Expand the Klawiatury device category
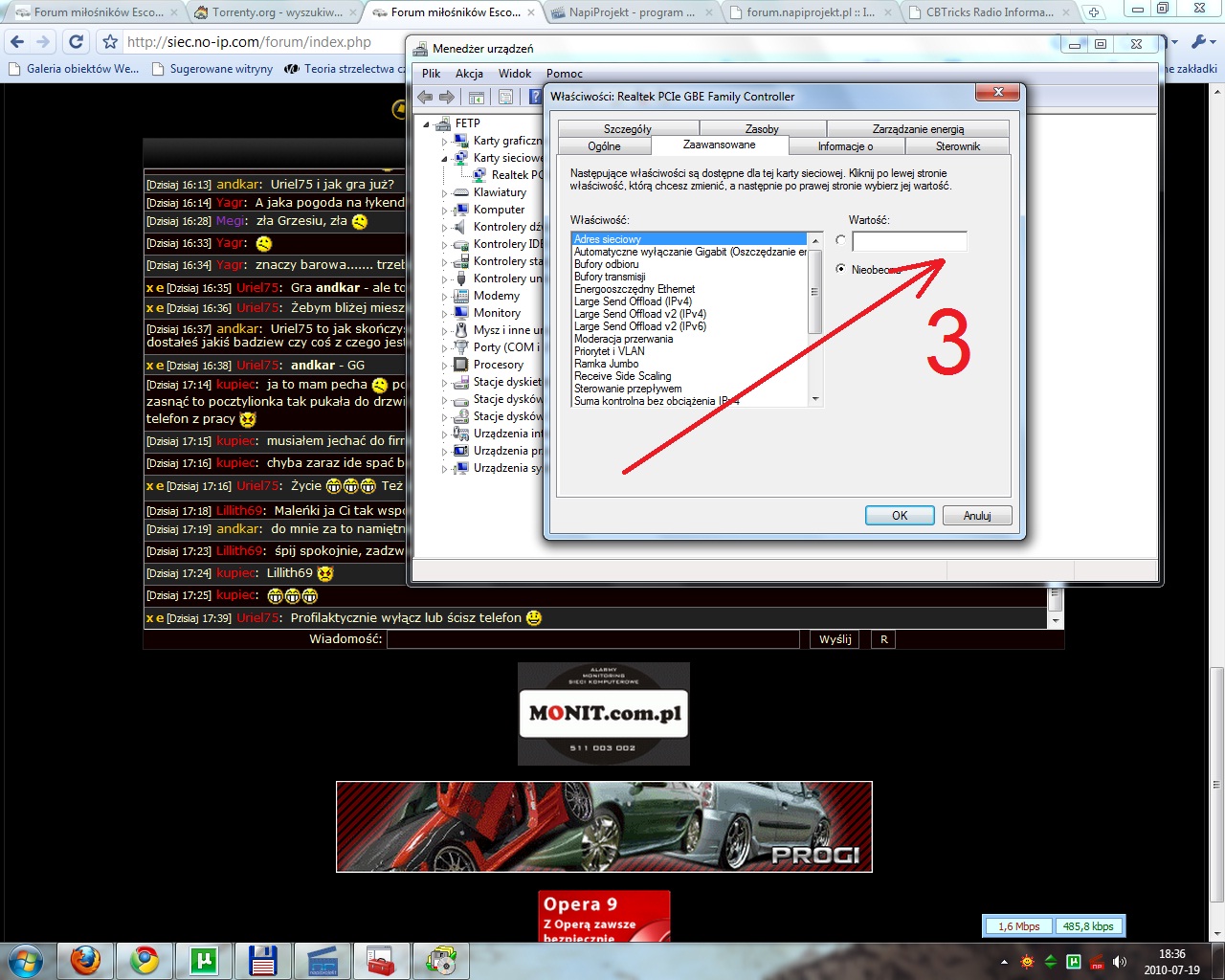Screen dimensions: 1225x980 tap(445, 192)
